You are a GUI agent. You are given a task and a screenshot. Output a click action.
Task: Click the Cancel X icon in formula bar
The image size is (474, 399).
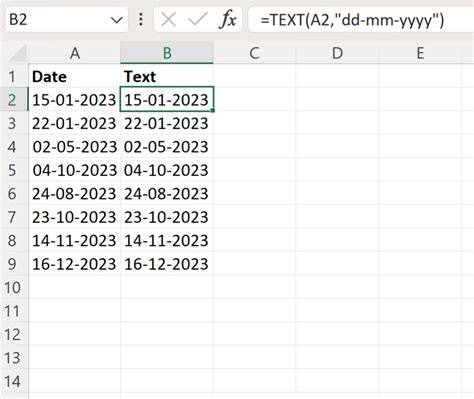168,20
